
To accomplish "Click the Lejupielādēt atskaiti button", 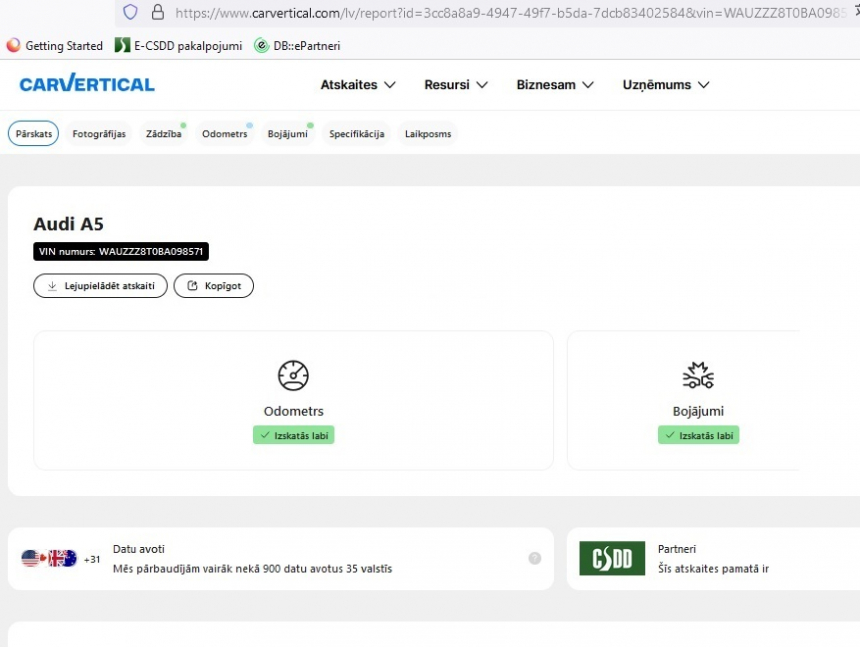I will pyautogui.click(x=100, y=286).
